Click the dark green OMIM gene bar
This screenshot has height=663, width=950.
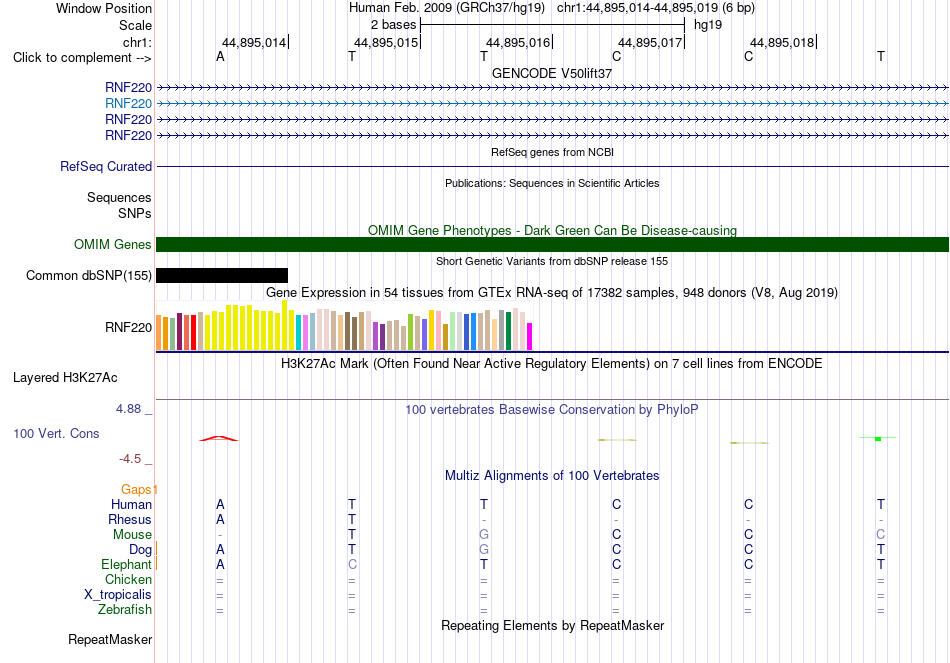[552, 244]
